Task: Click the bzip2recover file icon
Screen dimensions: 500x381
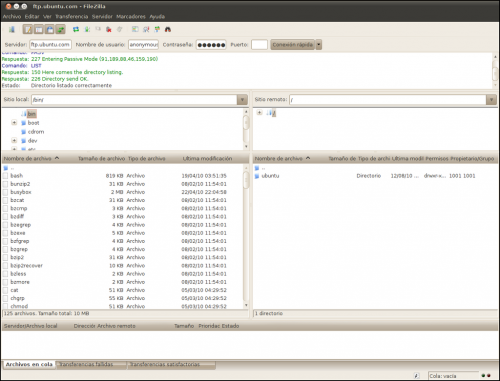Action: [x=5, y=266]
